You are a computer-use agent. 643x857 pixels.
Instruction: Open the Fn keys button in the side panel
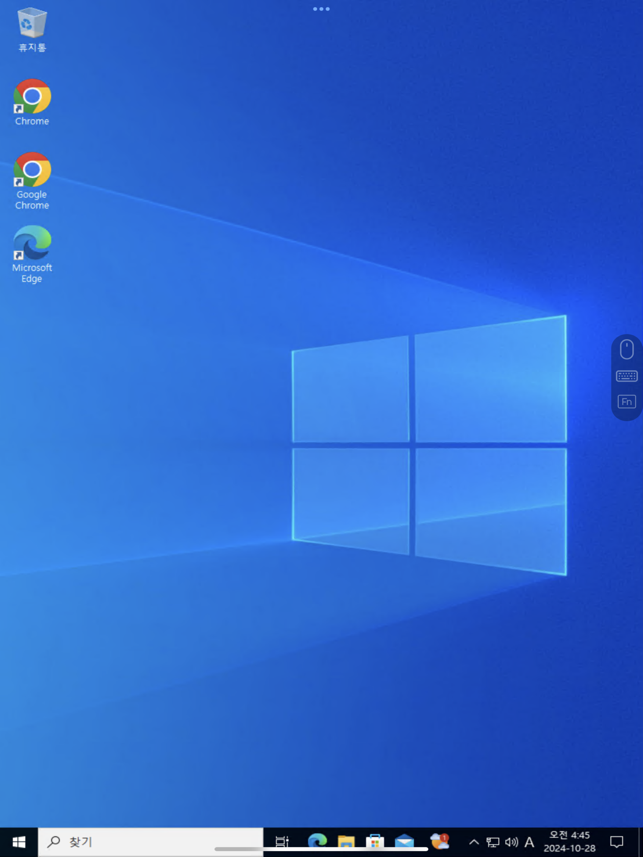click(x=627, y=402)
